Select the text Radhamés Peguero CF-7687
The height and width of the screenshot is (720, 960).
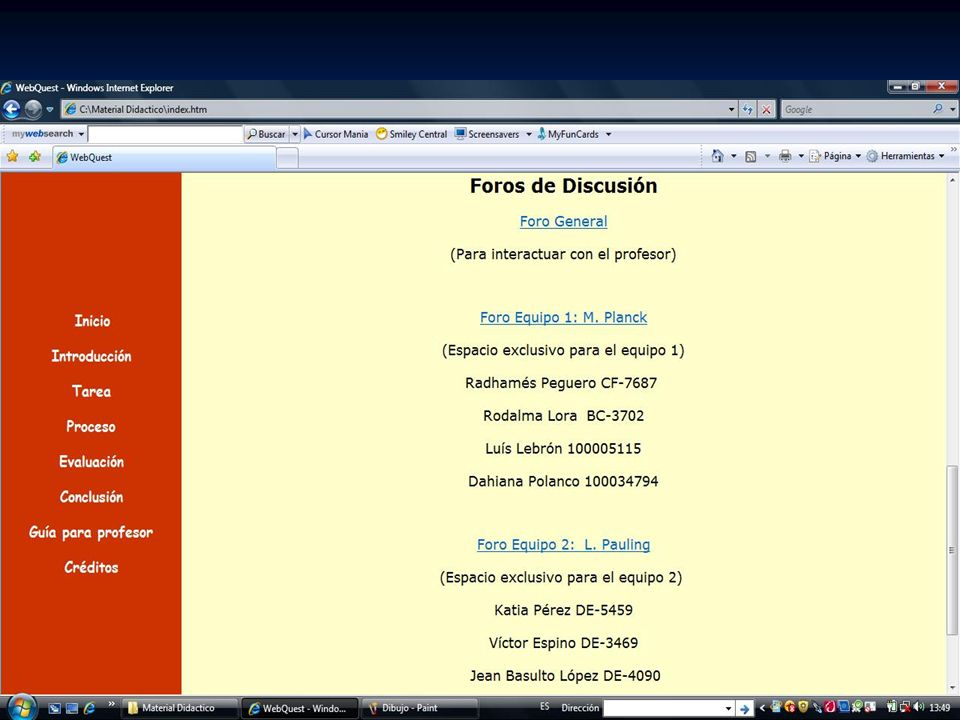coord(561,383)
